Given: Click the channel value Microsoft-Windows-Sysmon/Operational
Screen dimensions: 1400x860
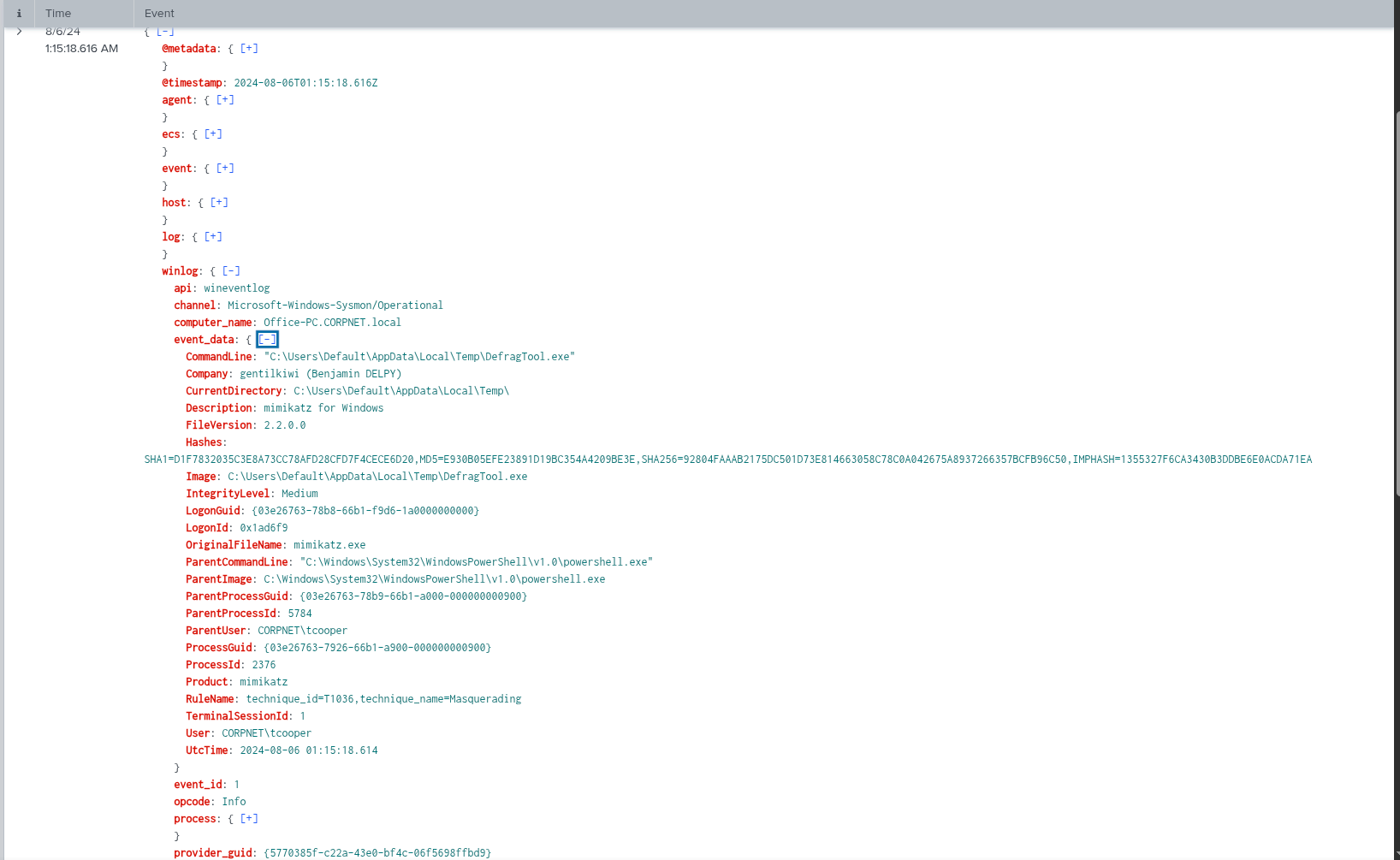Looking at the screenshot, I should point(335,305).
